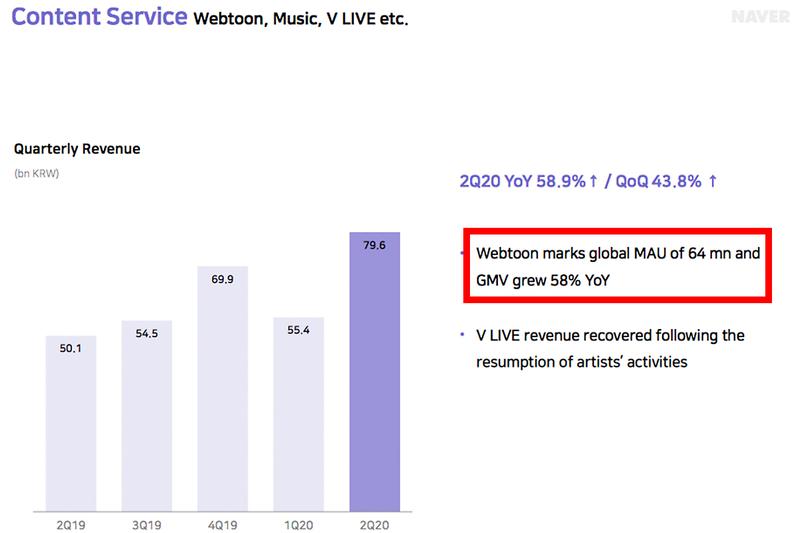Screen dimensions: 800x533
Task: Select the '1Q20' axis label
Action: 298,525
